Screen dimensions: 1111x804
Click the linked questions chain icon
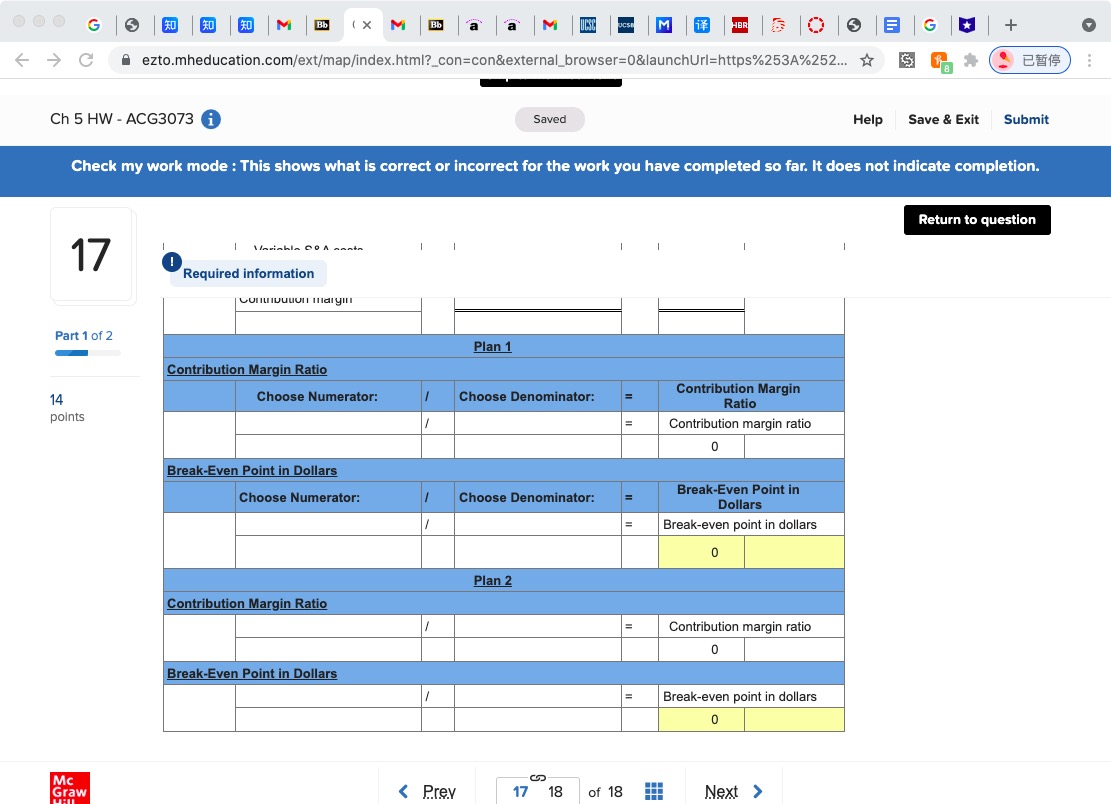pos(538,778)
